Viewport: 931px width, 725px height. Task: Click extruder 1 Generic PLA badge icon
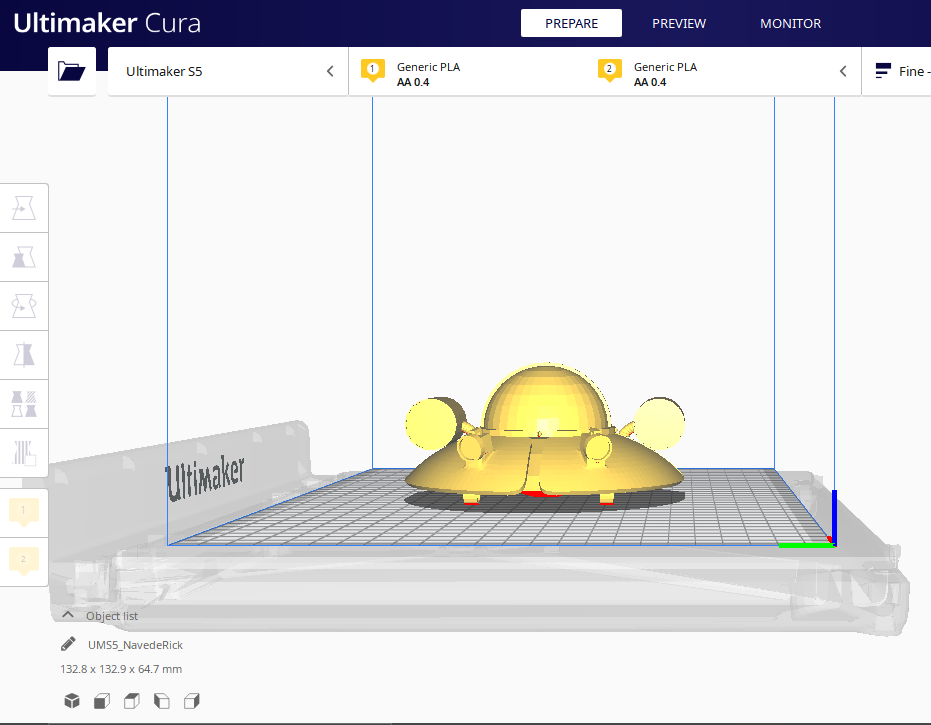point(373,71)
